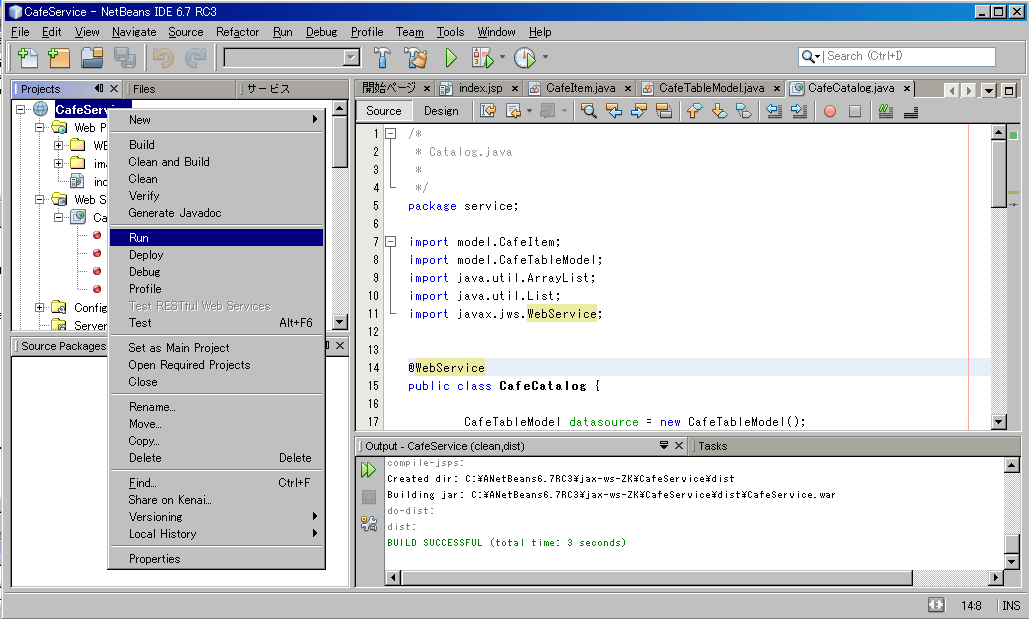The width and height of the screenshot is (1029, 619).
Task: Open the Refactor menu in menu bar
Action: [237, 32]
